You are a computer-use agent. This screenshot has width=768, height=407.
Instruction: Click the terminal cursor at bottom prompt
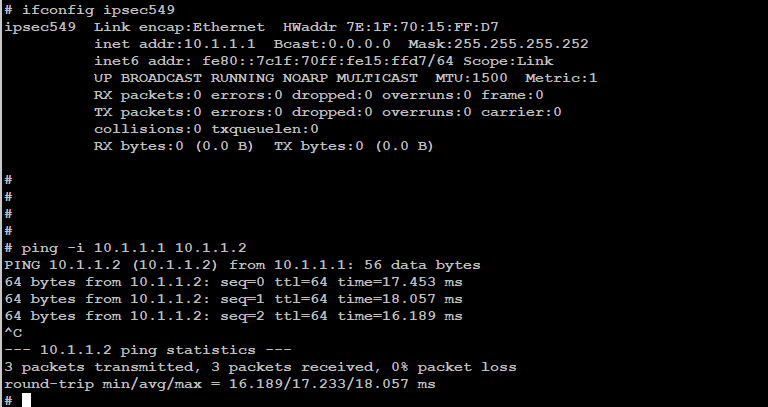point(26,400)
